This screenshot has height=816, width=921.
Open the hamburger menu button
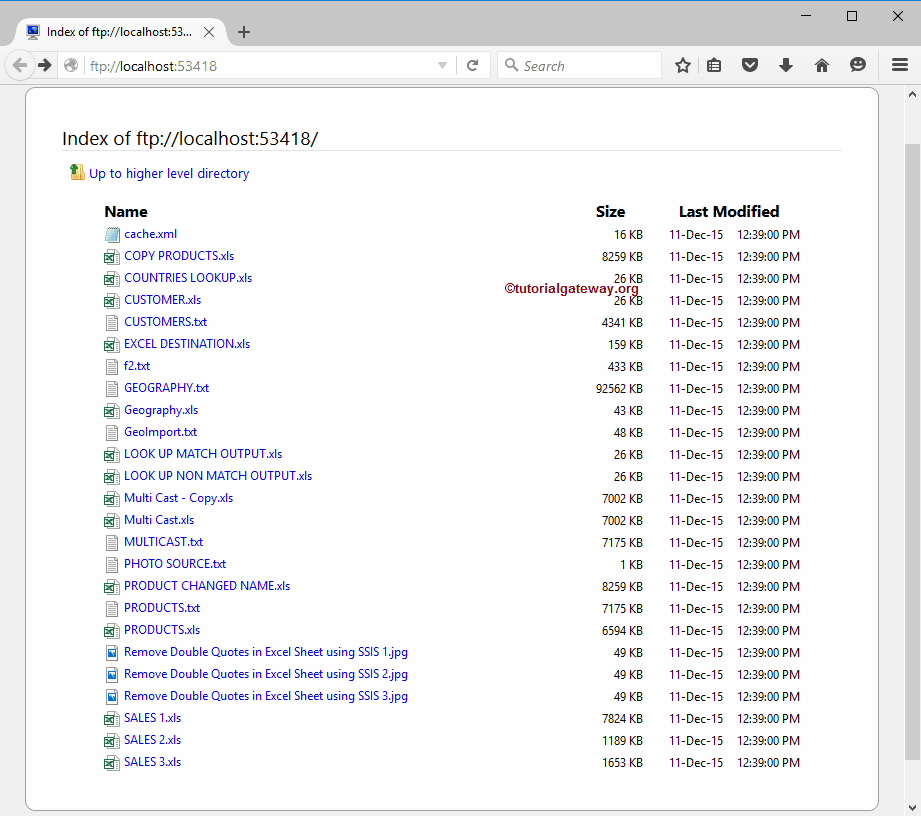(900, 66)
